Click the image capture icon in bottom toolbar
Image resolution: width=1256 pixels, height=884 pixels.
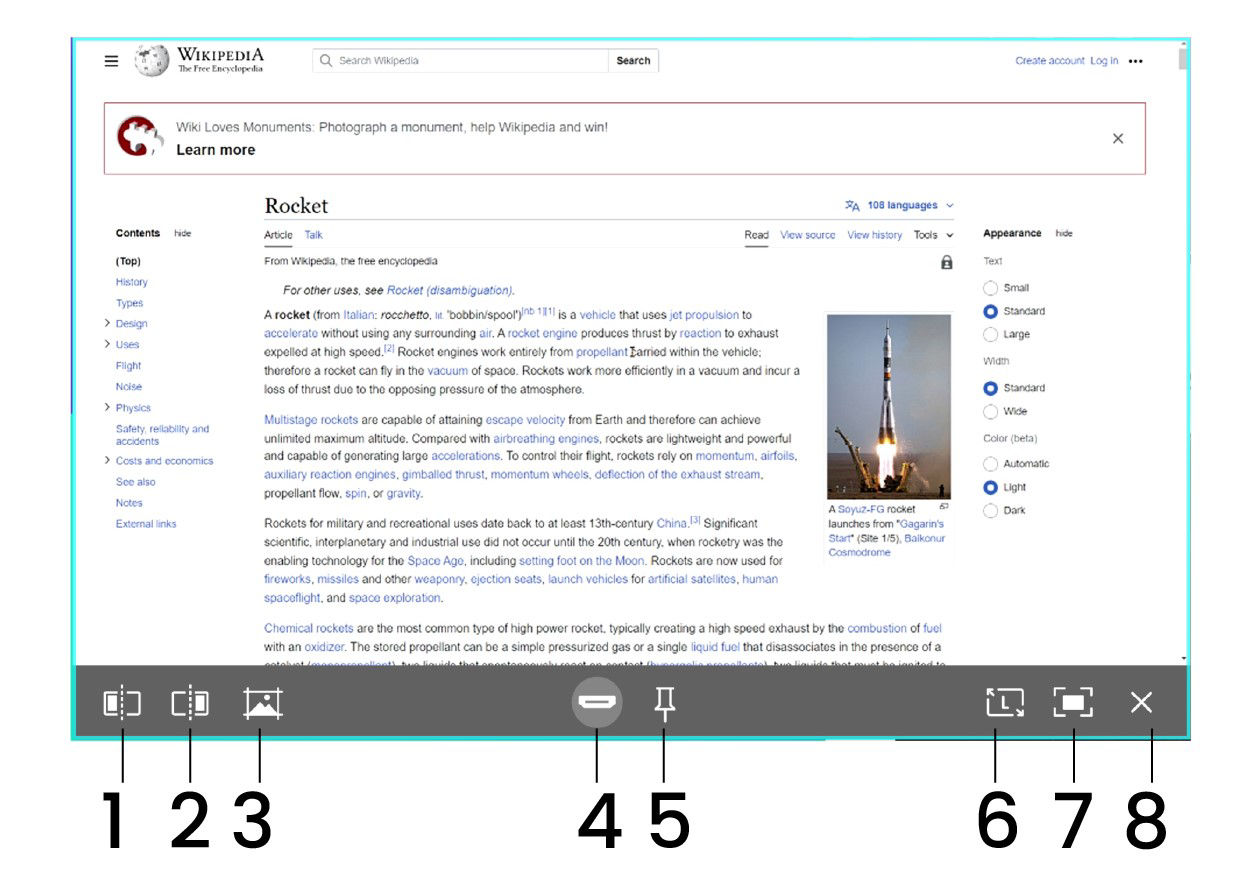tap(262, 704)
